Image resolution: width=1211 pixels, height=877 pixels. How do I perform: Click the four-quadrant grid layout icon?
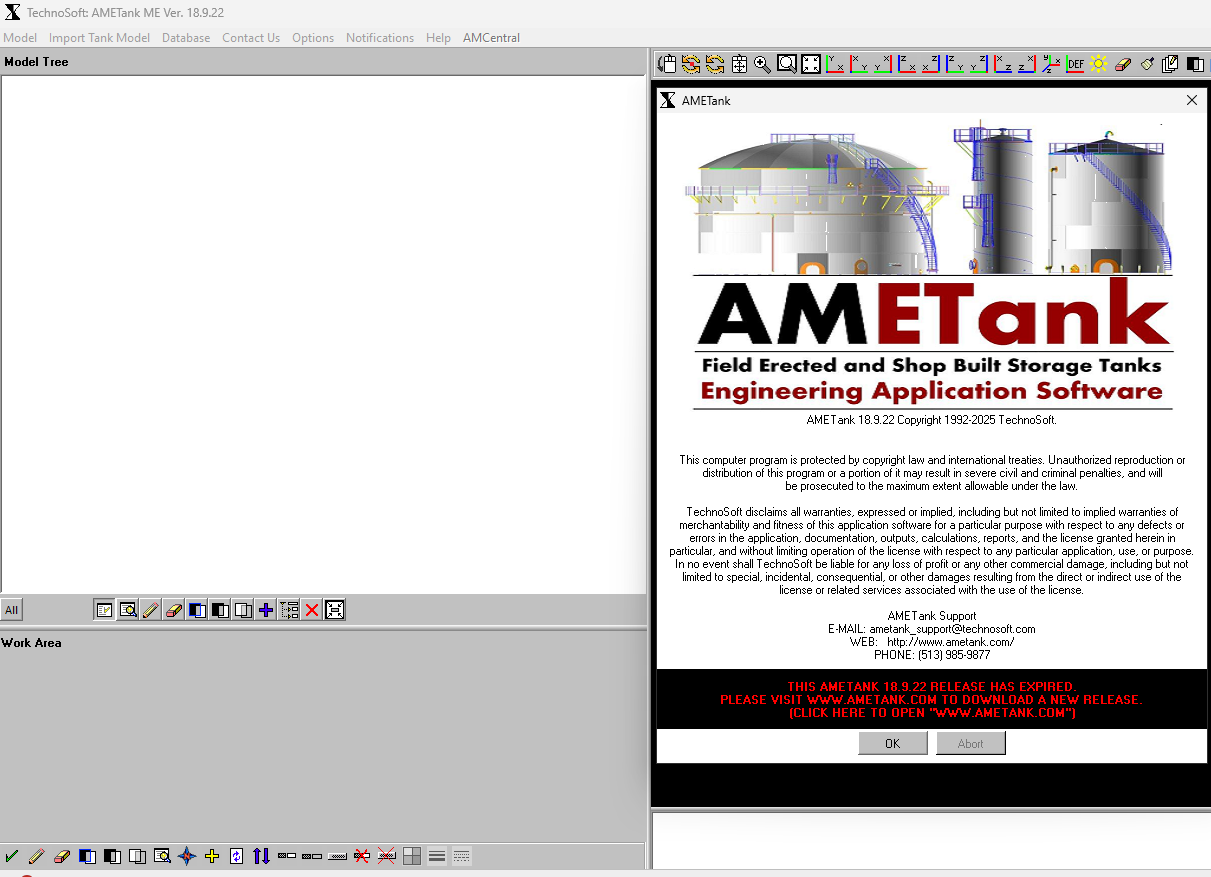[412, 856]
